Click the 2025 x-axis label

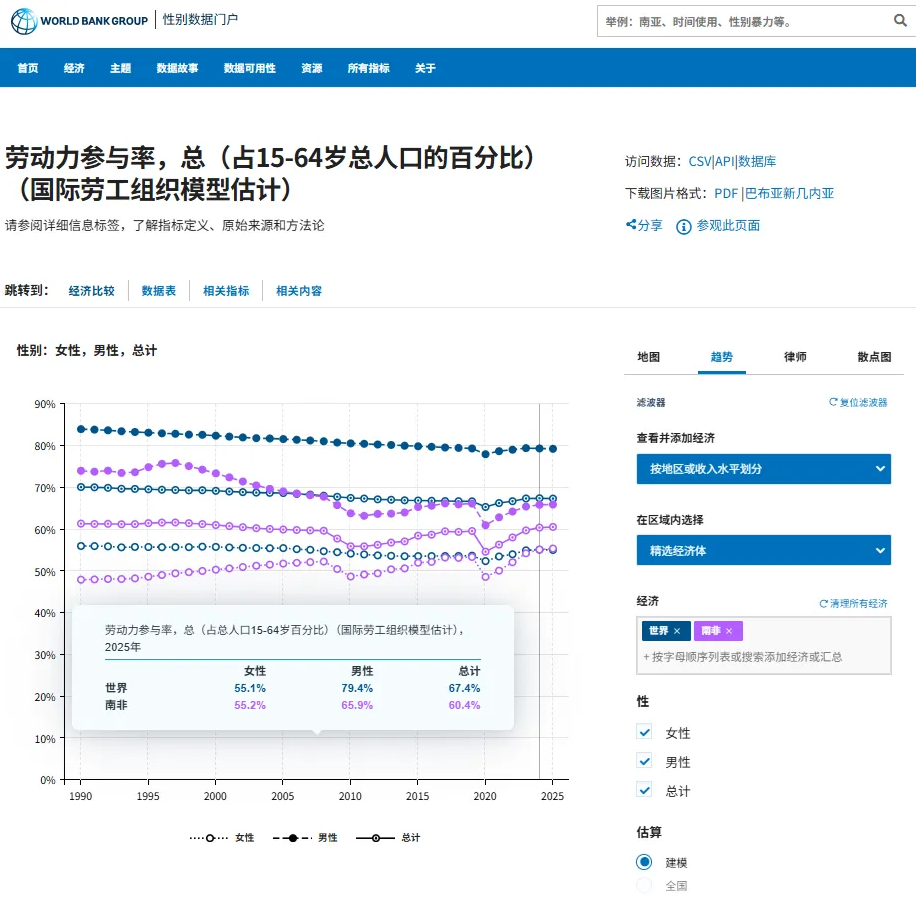tap(552, 796)
